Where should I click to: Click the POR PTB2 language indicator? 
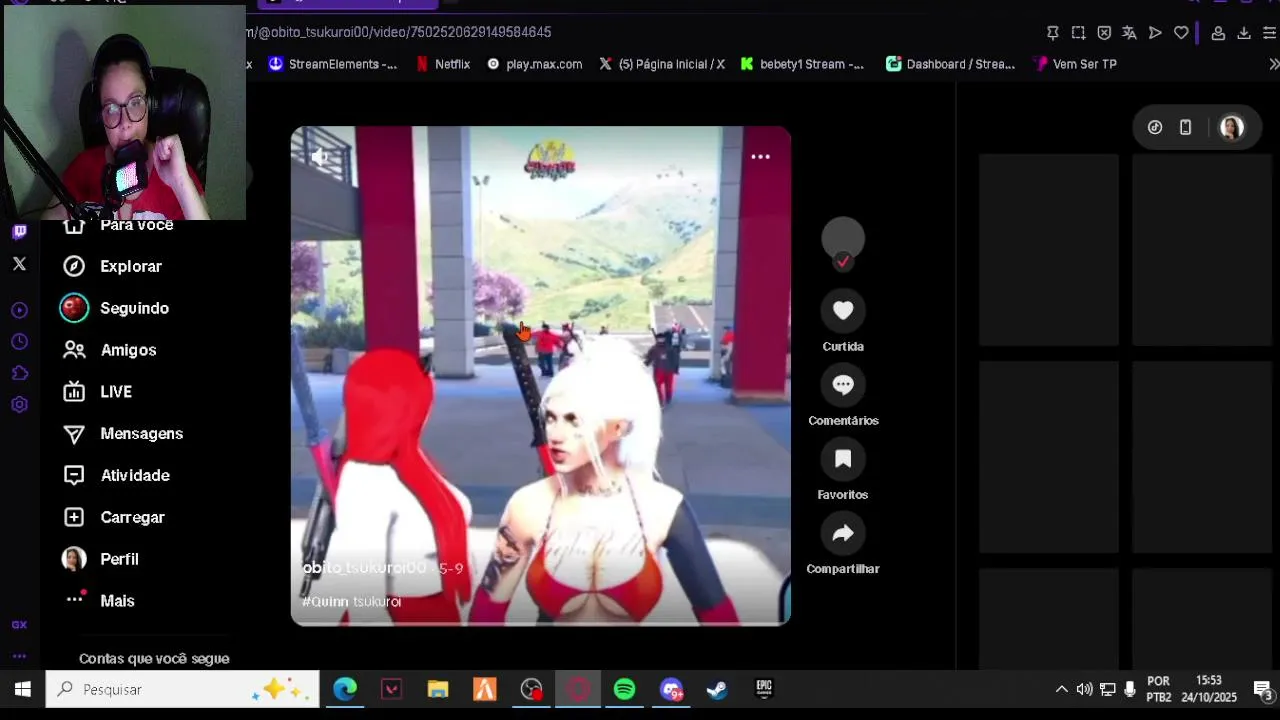point(1159,689)
